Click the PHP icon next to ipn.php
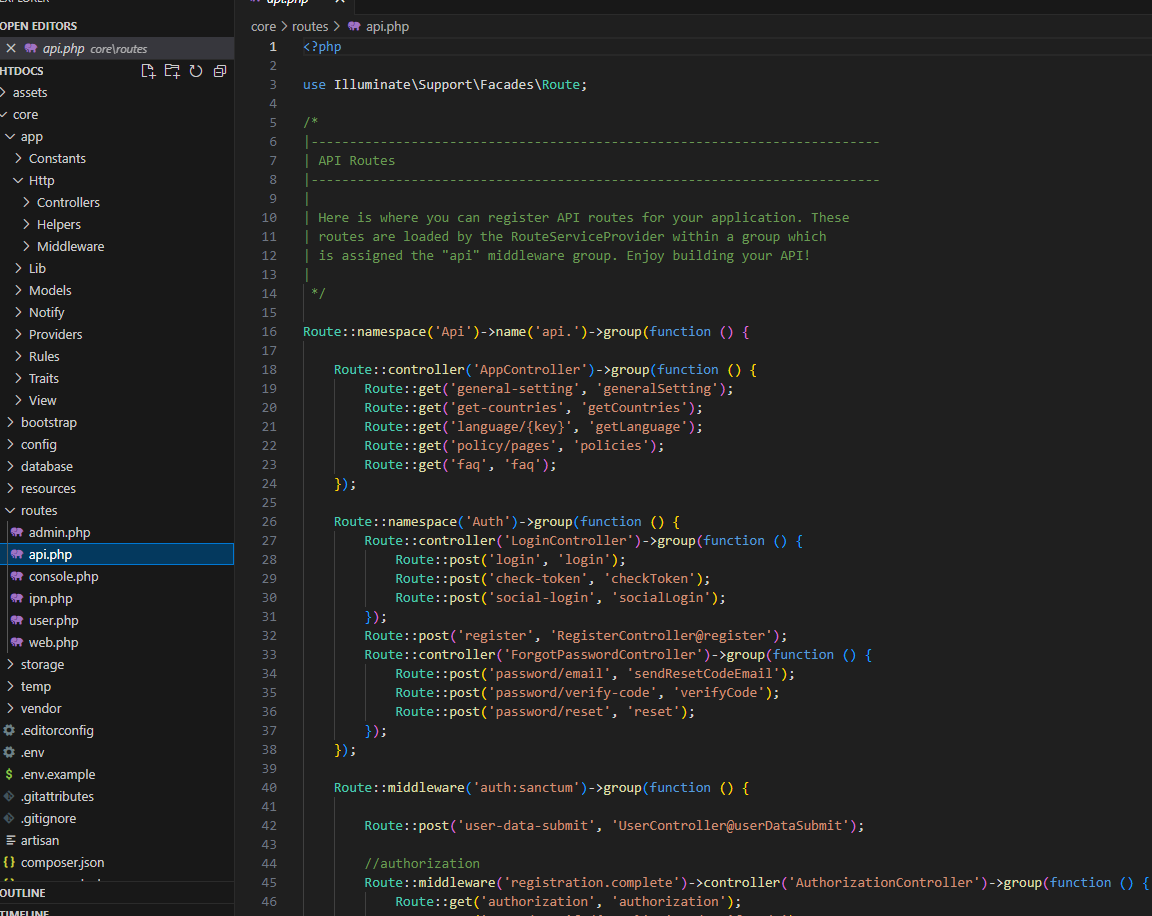The image size is (1152, 916). tap(17, 599)
